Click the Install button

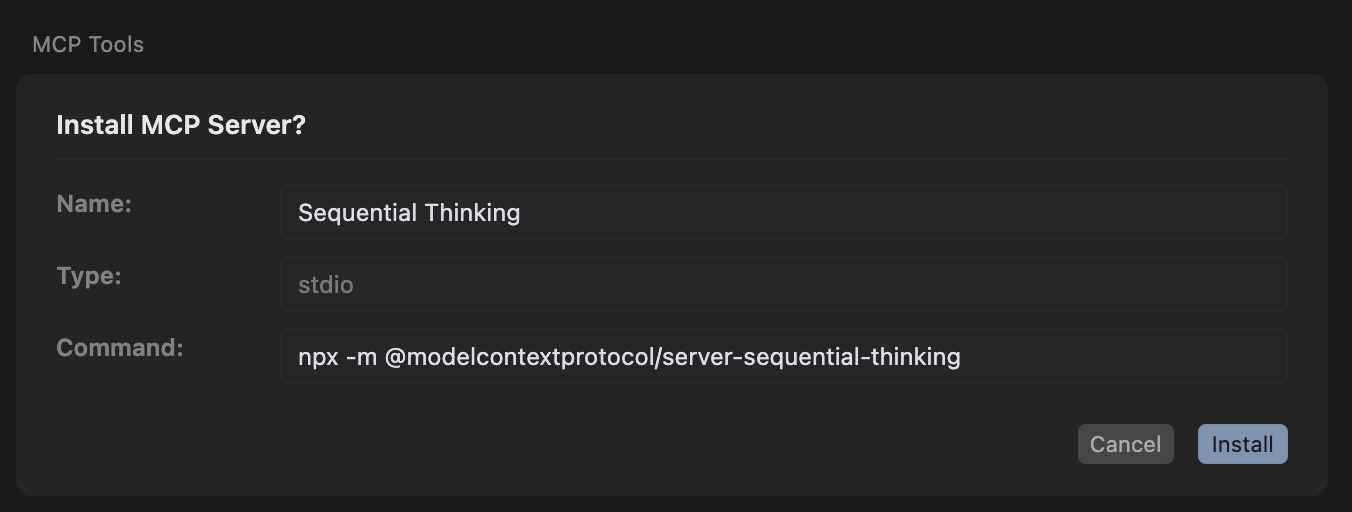(1242, 444)
